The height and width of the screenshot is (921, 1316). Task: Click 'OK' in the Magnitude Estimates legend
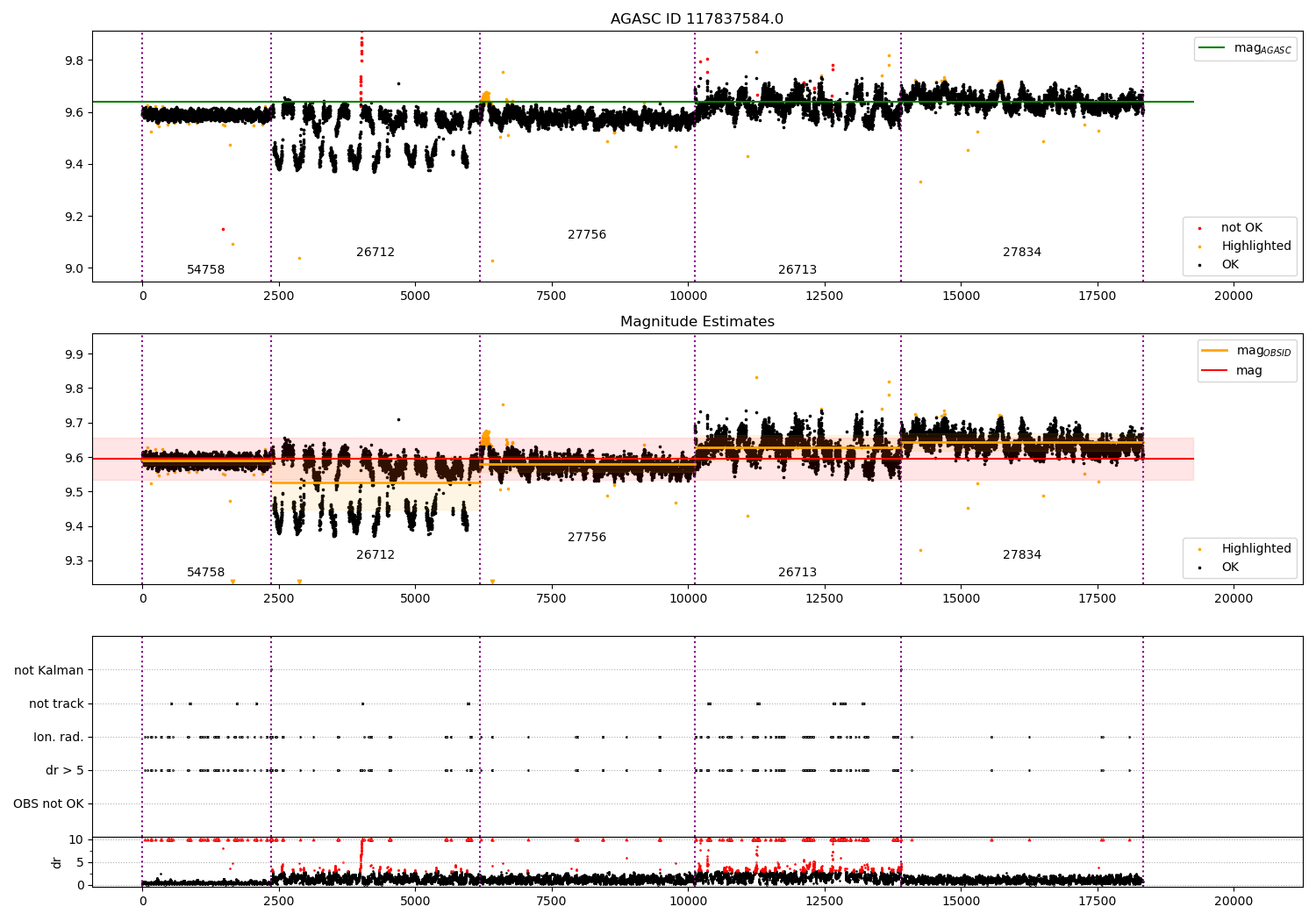tap(1230, 568)
